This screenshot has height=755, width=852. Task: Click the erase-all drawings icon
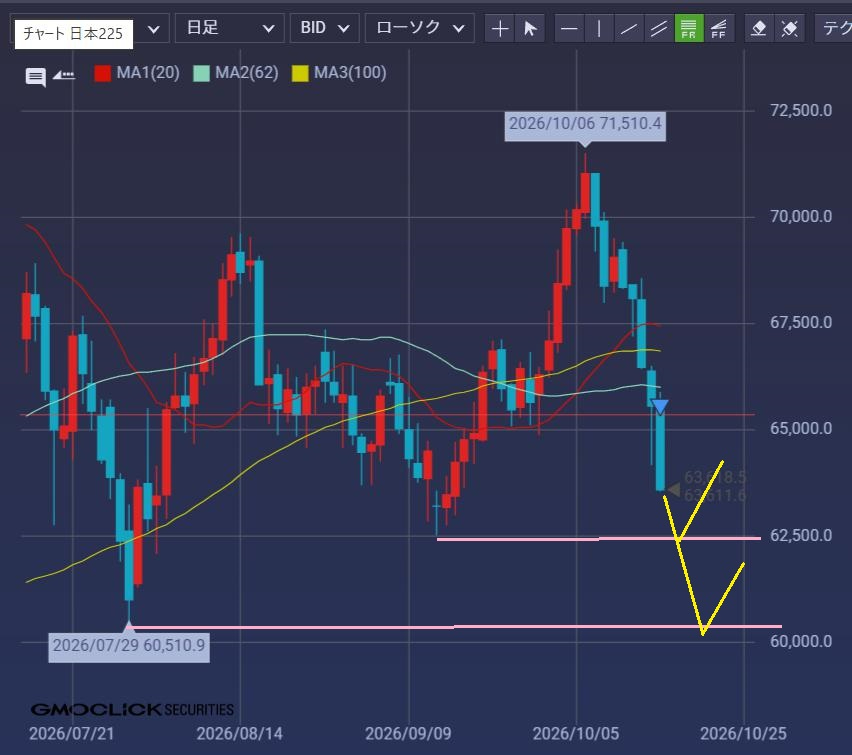pyautogui.click(x=789, y=28)
